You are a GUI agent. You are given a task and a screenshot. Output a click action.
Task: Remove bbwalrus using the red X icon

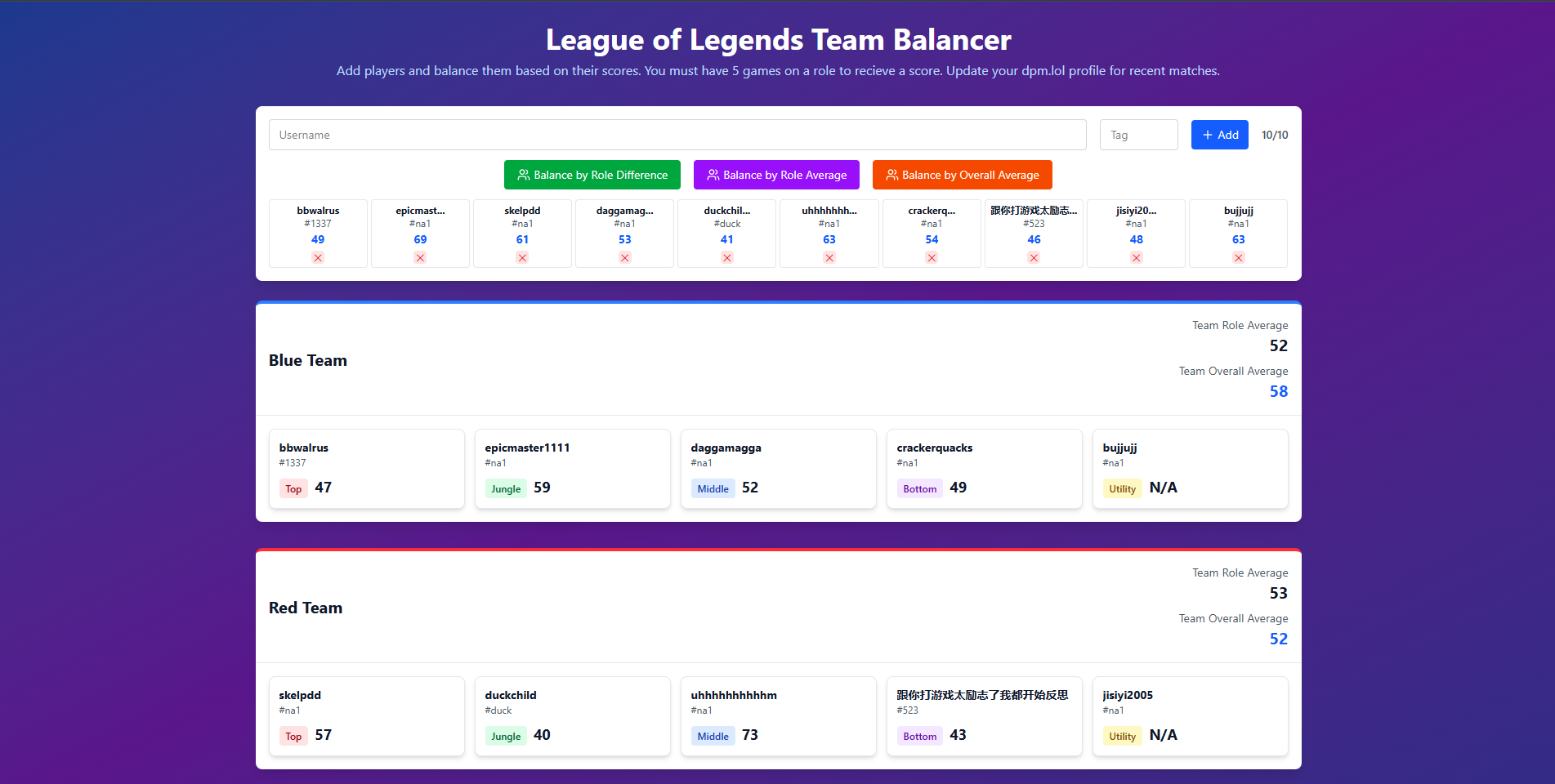coord(318,257)
